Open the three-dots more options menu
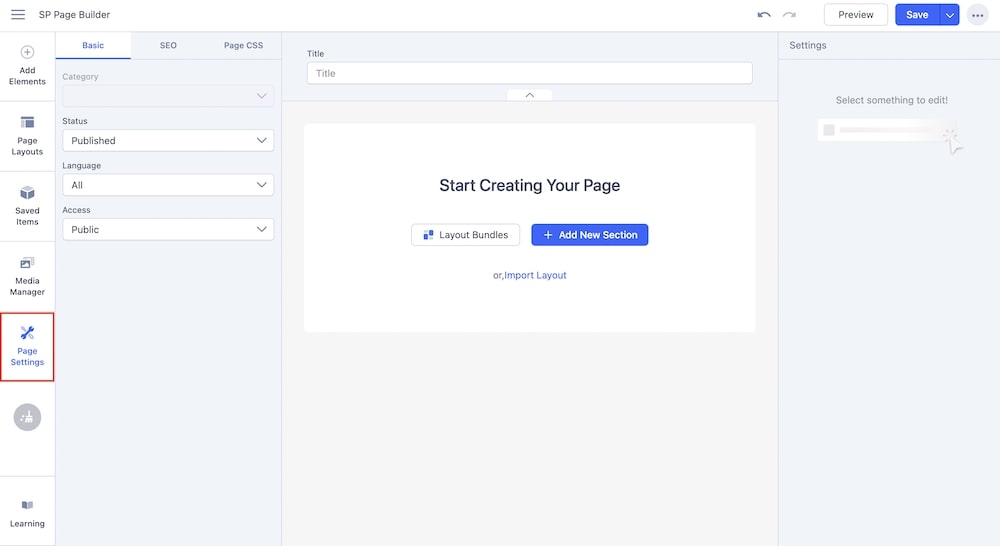The height and width of the screenshot is (546, 1000). coord(977,15)
